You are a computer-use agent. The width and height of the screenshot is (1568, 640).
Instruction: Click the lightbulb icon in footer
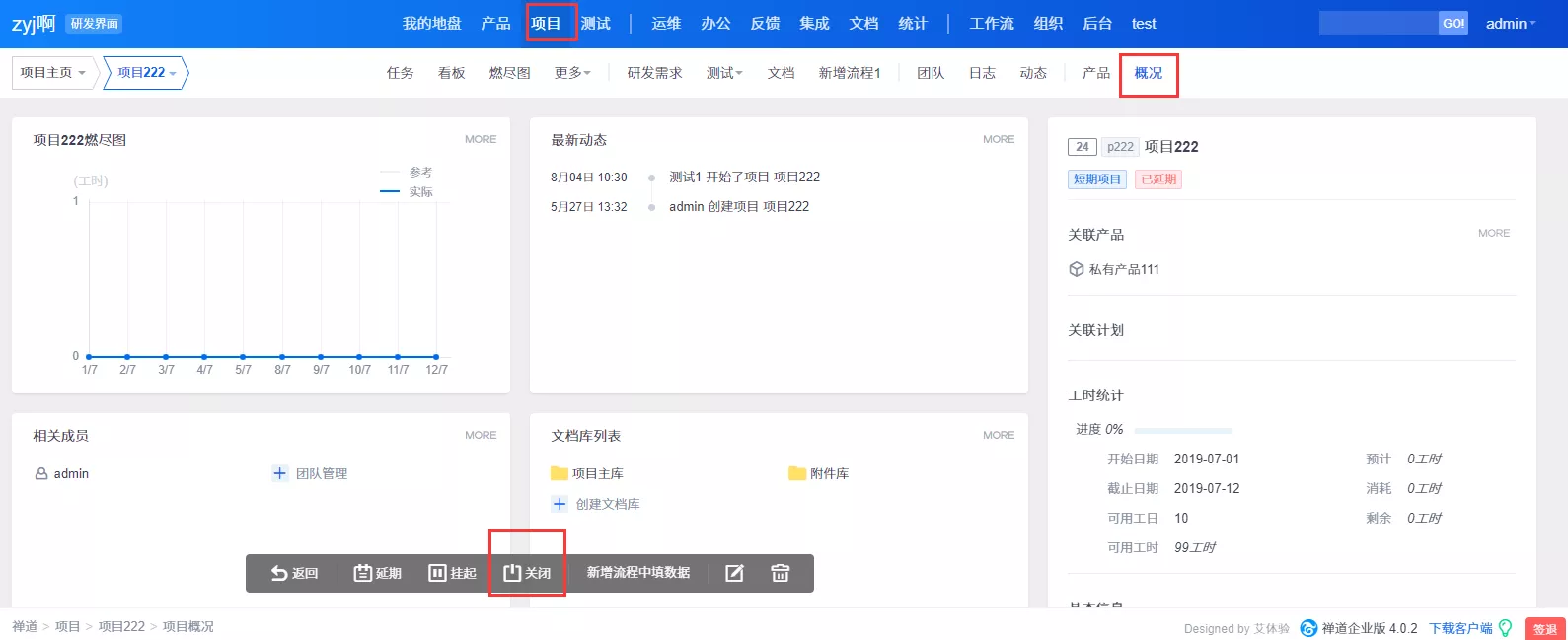1506,628
